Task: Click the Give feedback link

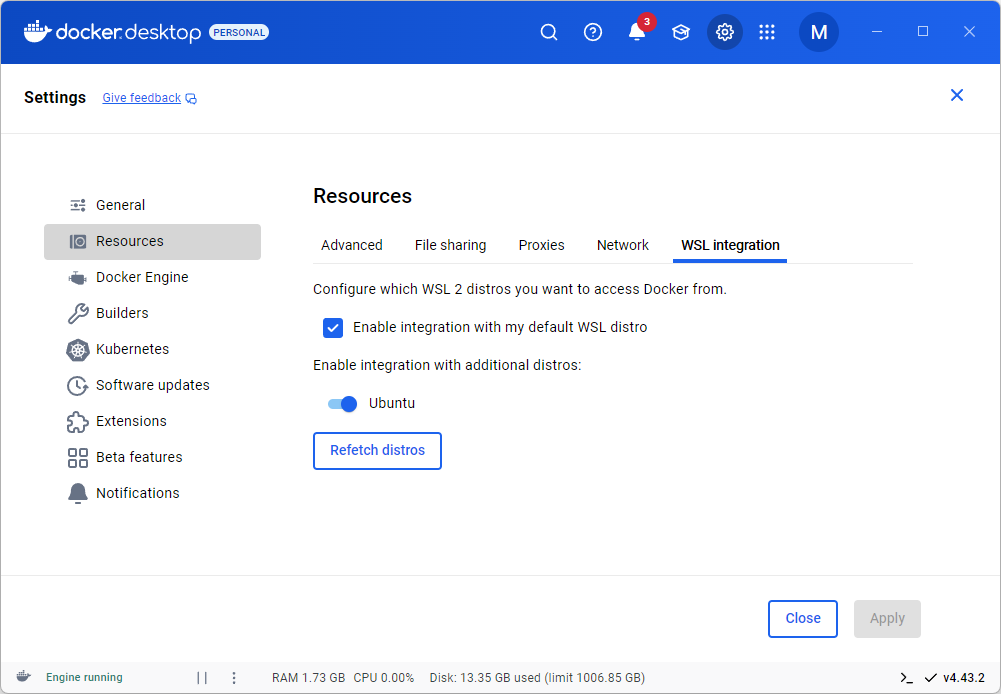Action: (x=142, y=98)
